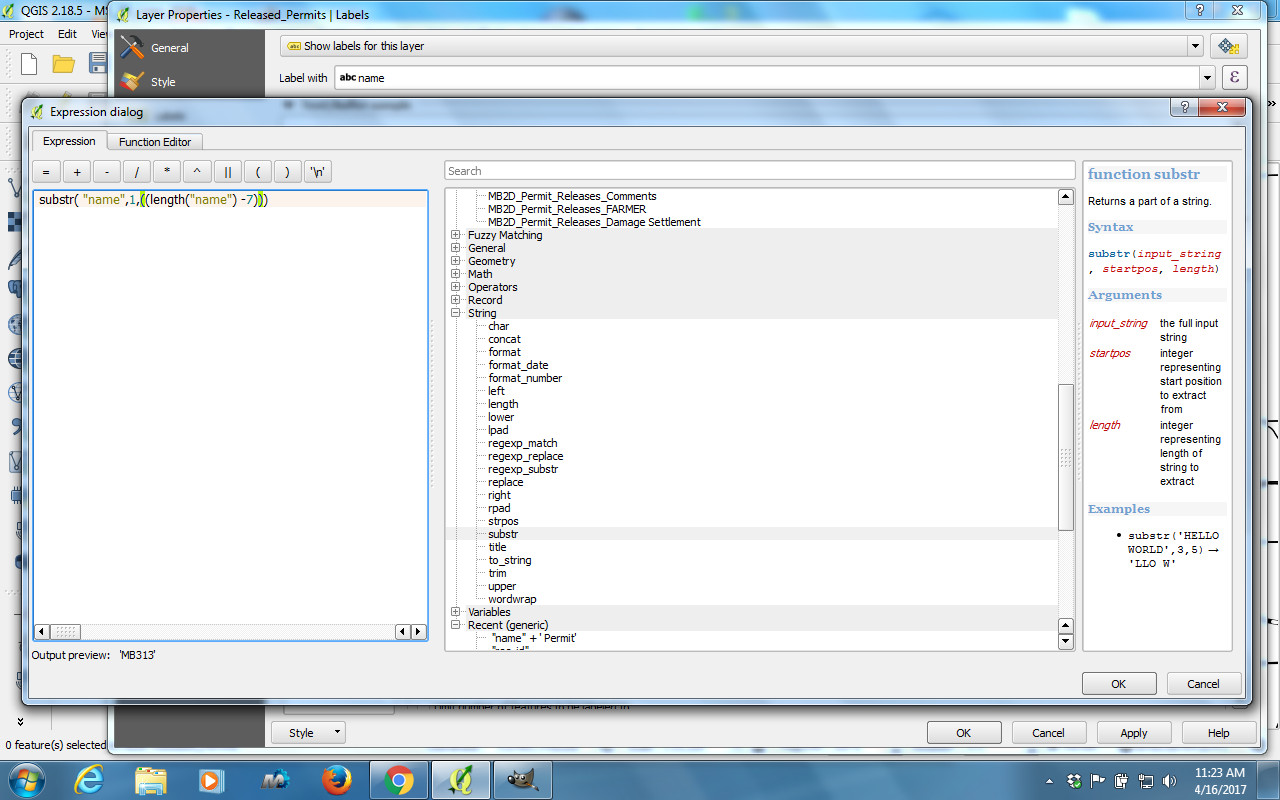The width and height of the screenshot is (1280, 800).
Task: Confirm the expression with OK
Action: [x=1118, y=683]
